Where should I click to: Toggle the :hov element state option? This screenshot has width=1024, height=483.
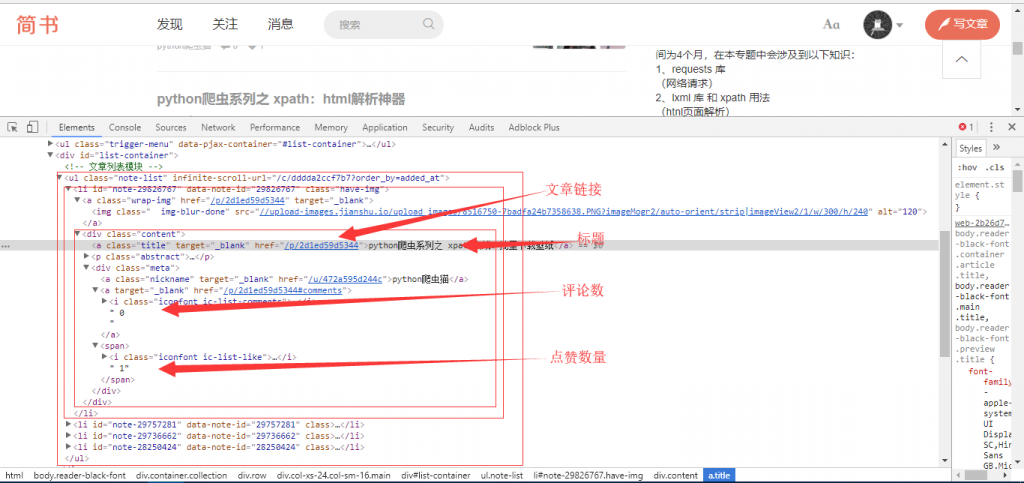point(967,167)
